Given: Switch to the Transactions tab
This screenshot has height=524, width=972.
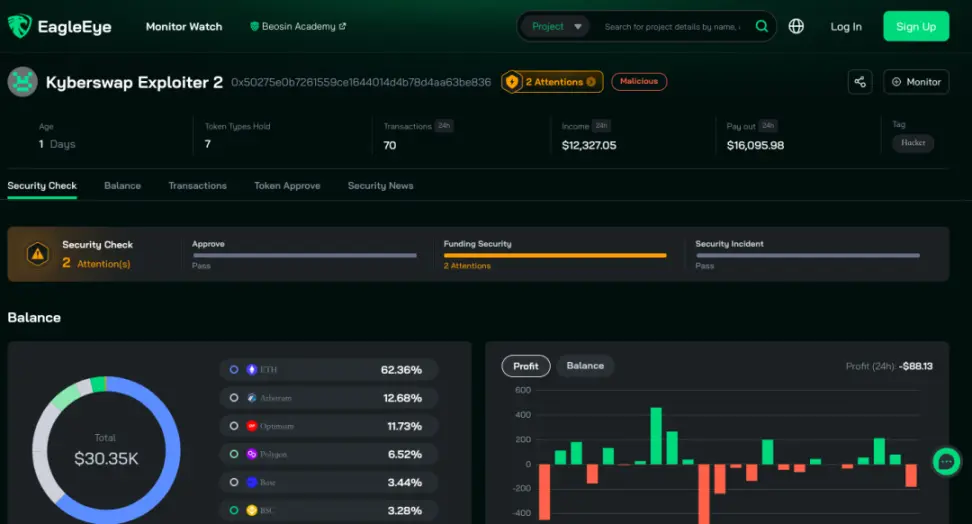Looking at the screenshot, I should 197,185.
